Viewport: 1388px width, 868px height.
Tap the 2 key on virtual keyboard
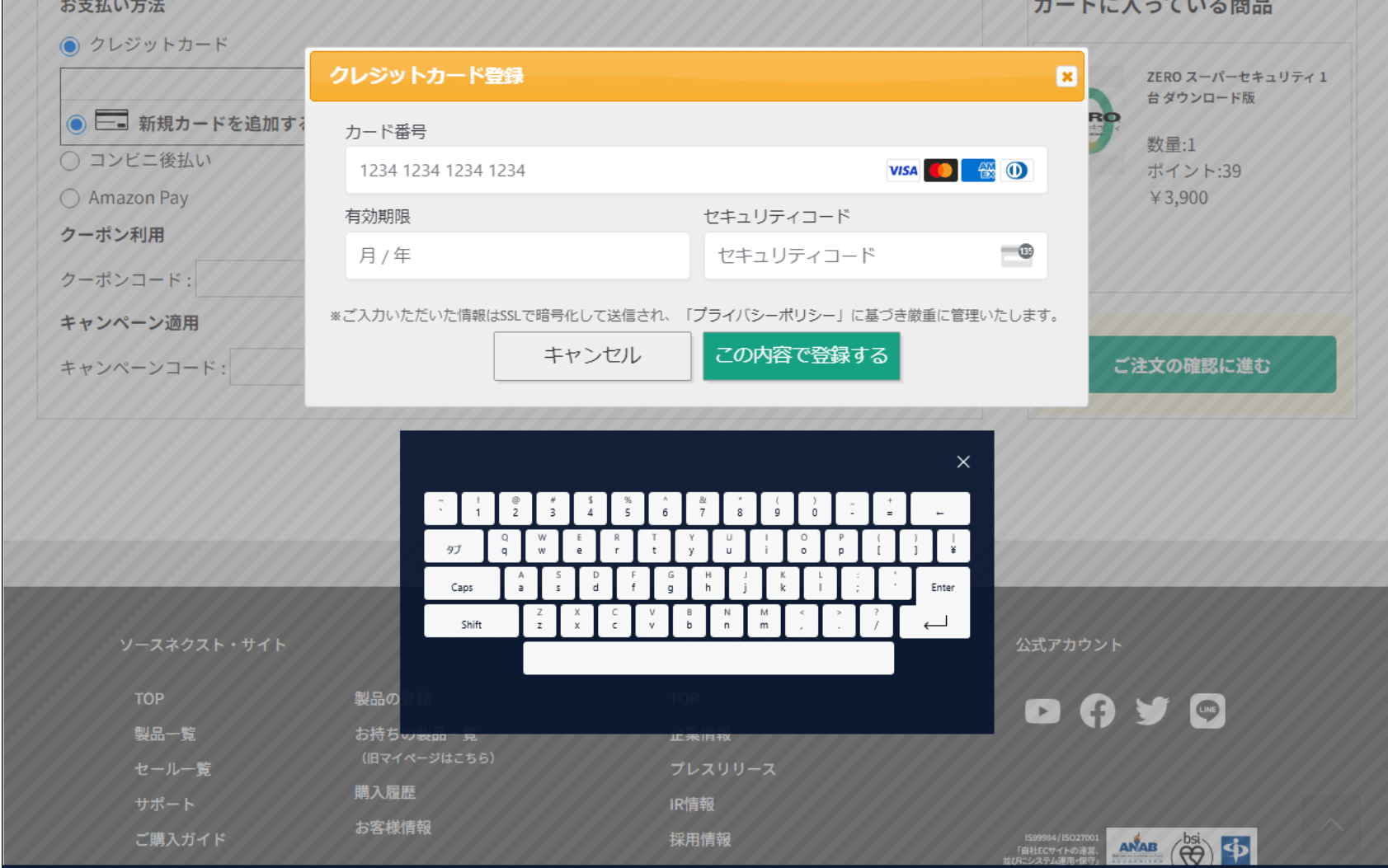click(515, 509)
